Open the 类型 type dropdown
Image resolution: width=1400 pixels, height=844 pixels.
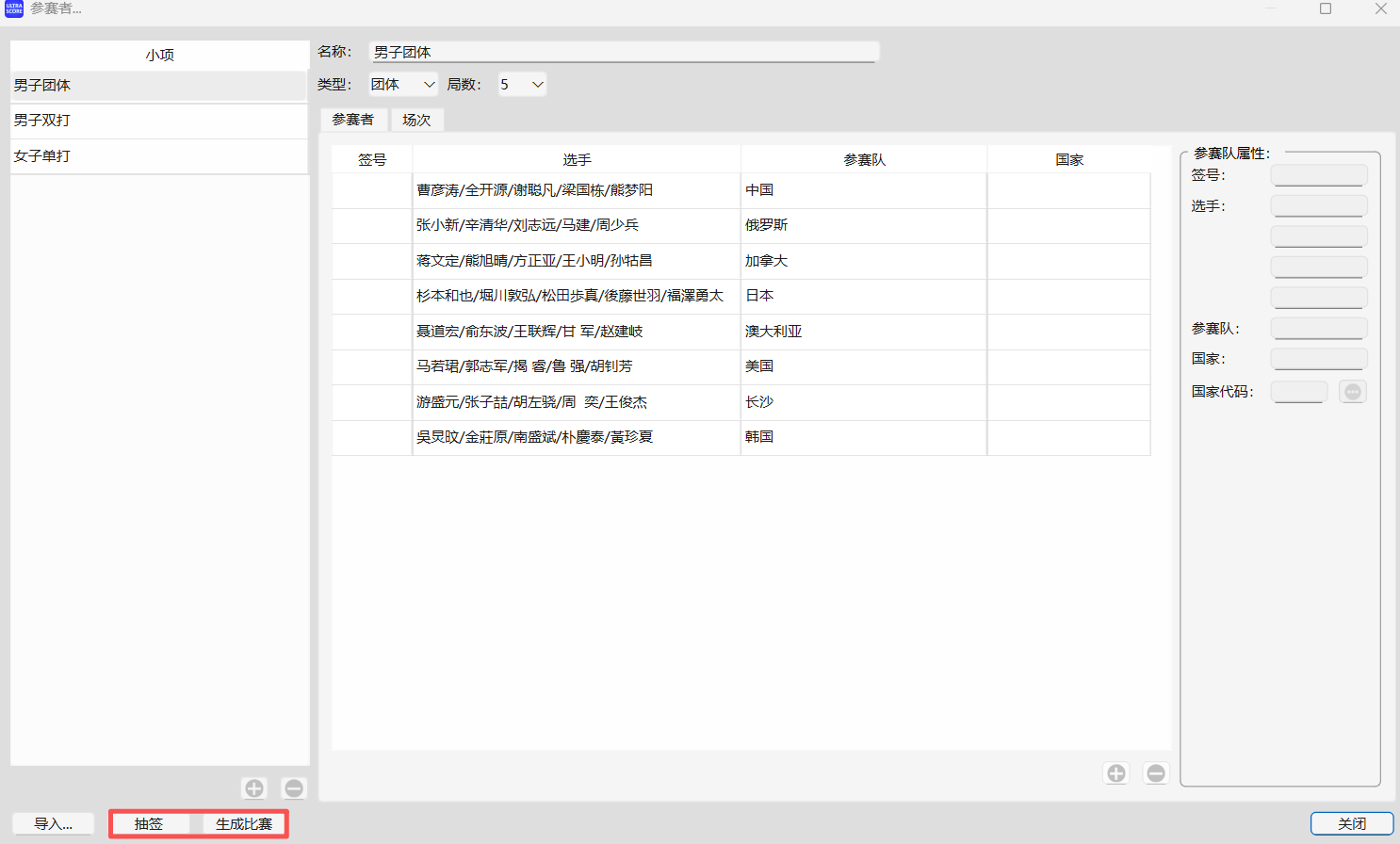[x=429, y=84]
